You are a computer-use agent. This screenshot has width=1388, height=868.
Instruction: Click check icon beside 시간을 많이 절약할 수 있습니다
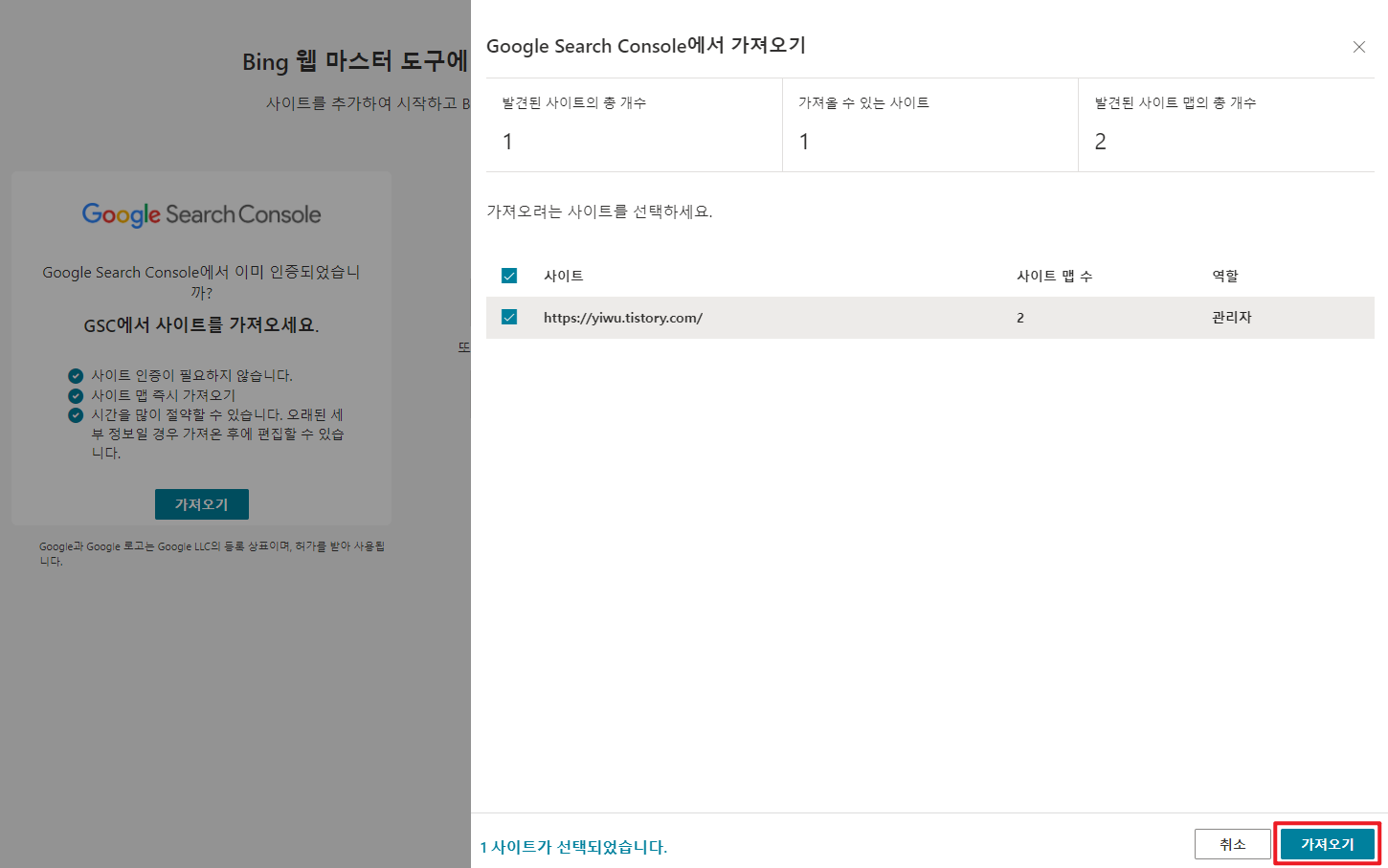click(x=76, y=415)
